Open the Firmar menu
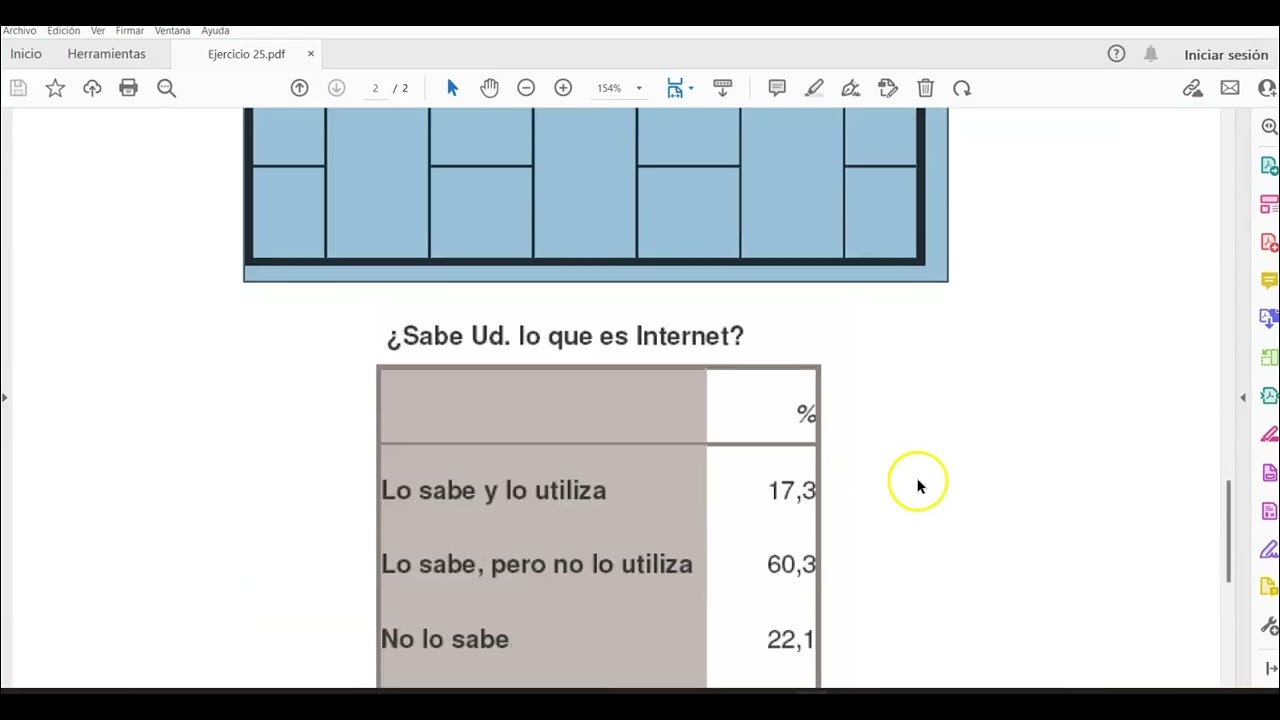1280x720 pixels. tap(130, 31)
